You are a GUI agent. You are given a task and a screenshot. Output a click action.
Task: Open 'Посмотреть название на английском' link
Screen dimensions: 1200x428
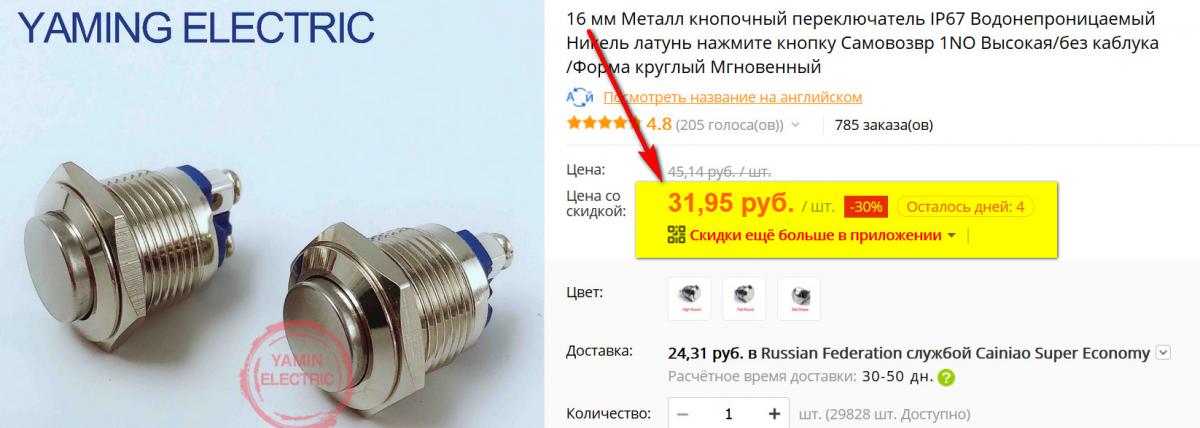click(732, 97)
